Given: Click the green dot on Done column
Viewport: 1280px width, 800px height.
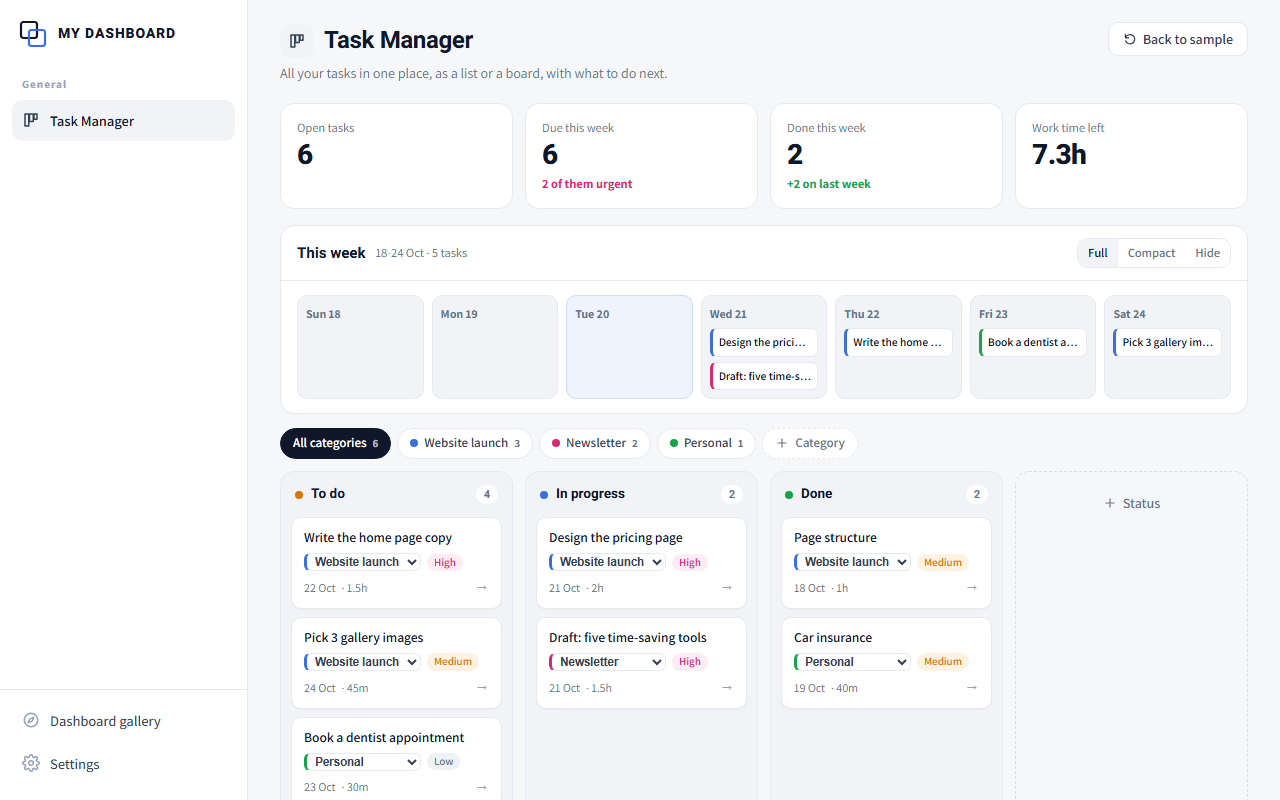Looking at the screenshot, I should pyautogui.click(x=789, y=495).
